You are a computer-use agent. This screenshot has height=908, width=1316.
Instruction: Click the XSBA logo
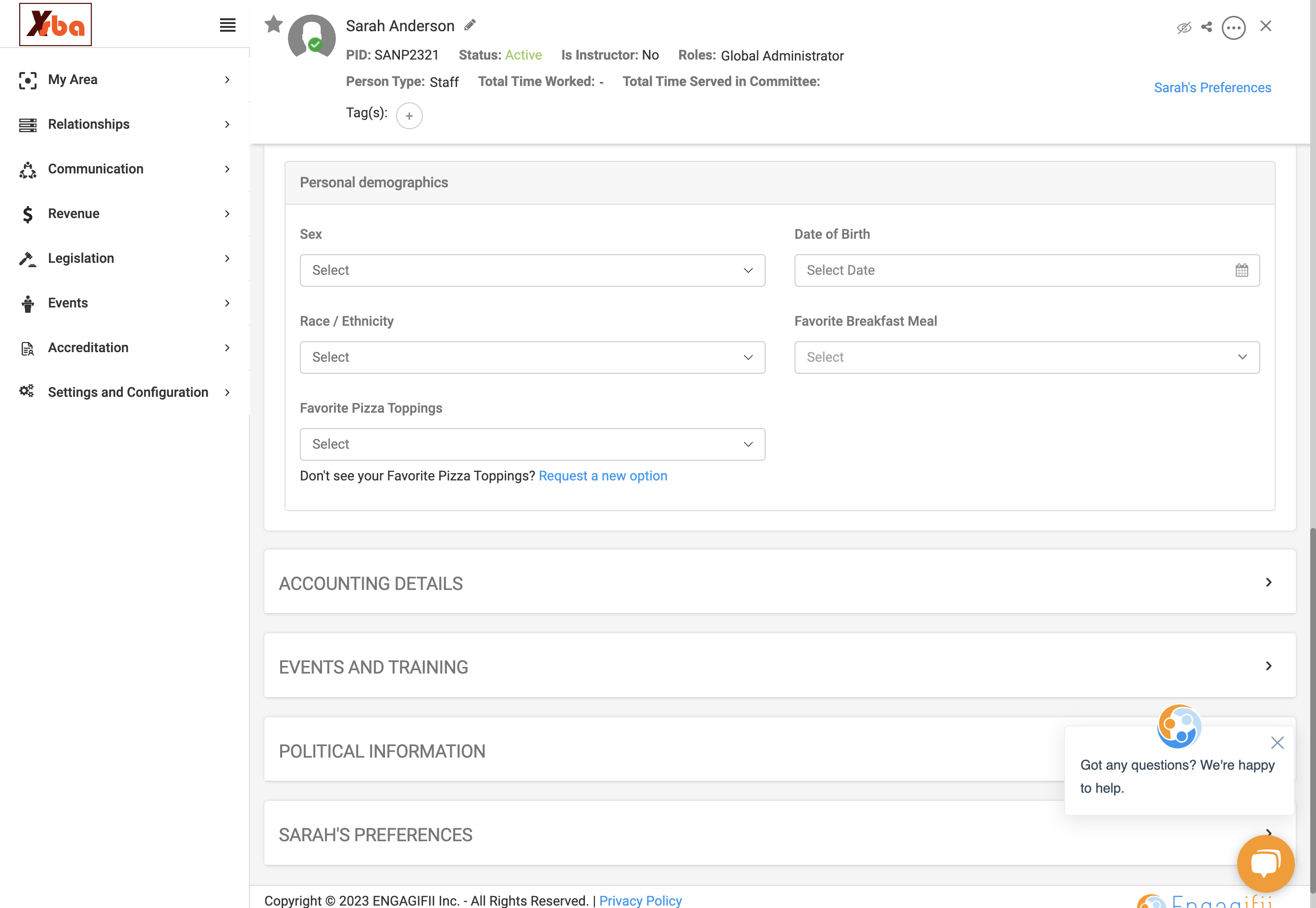(x=55, y=25)
